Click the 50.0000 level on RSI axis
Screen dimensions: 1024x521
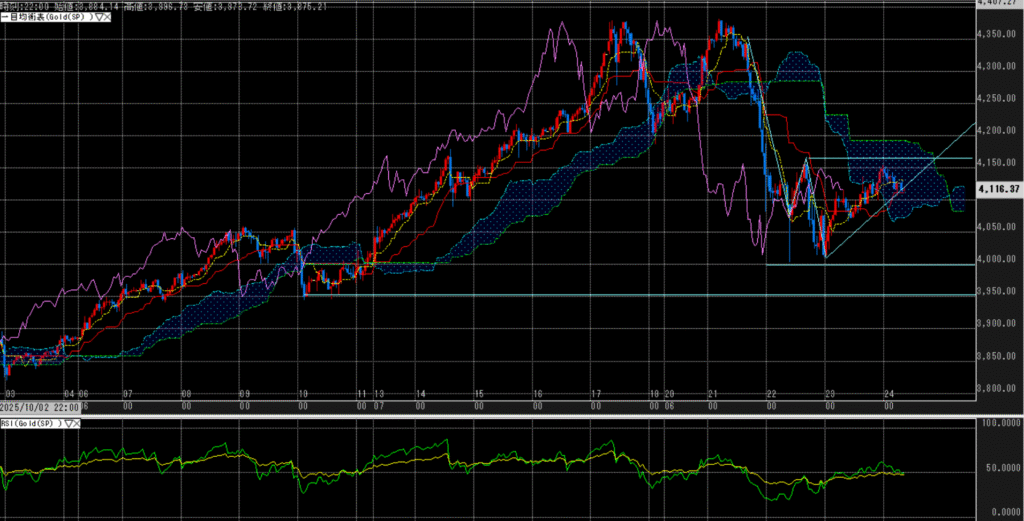pyautogui.click(x=1000, y=467)
